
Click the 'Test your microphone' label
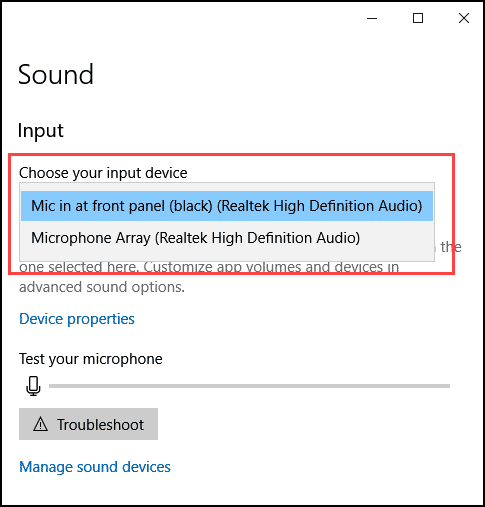coord(91,359)
